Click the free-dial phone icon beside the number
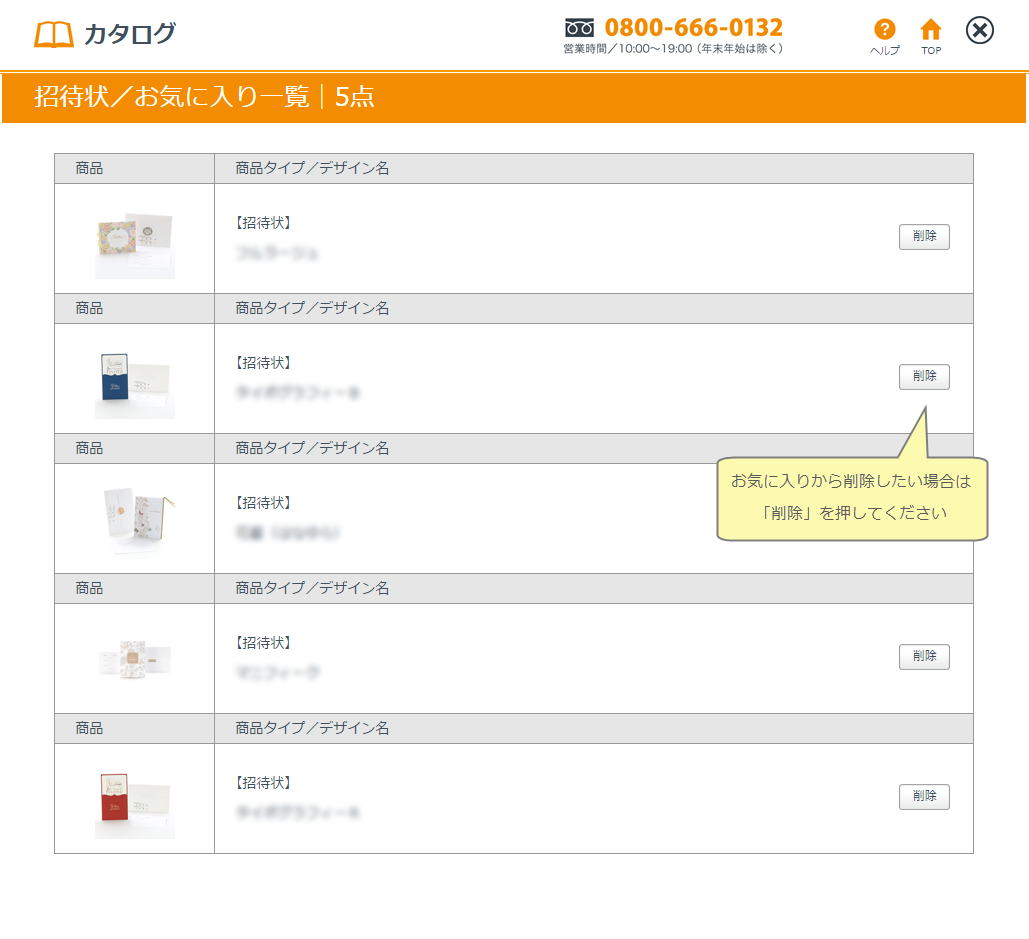This screenshot has height=939, width=1029. (x=579, y=28)
